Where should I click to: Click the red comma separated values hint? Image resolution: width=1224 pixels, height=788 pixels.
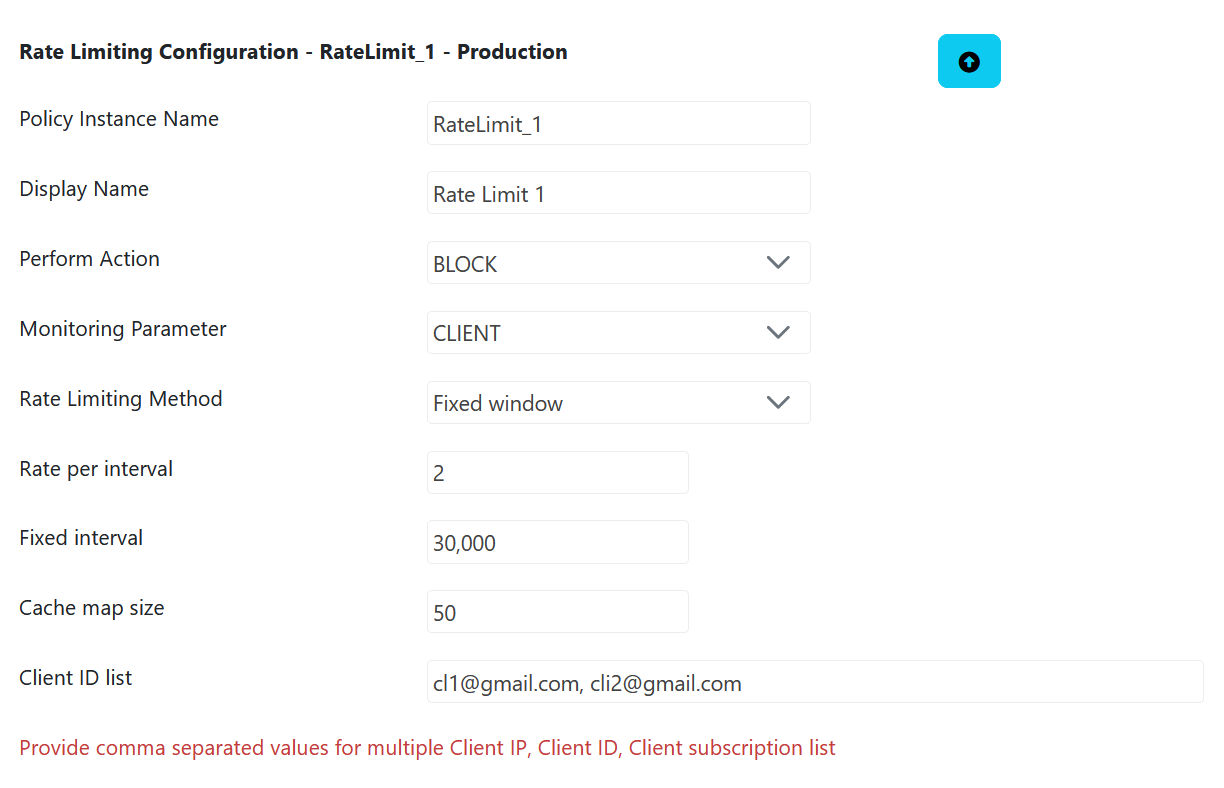(x=427, y=748)
